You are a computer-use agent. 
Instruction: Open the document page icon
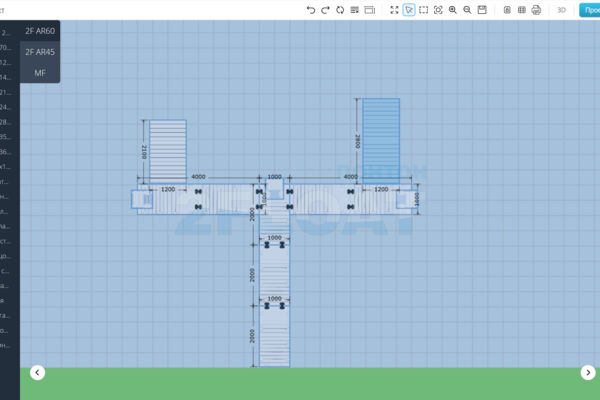coord(507,10)
